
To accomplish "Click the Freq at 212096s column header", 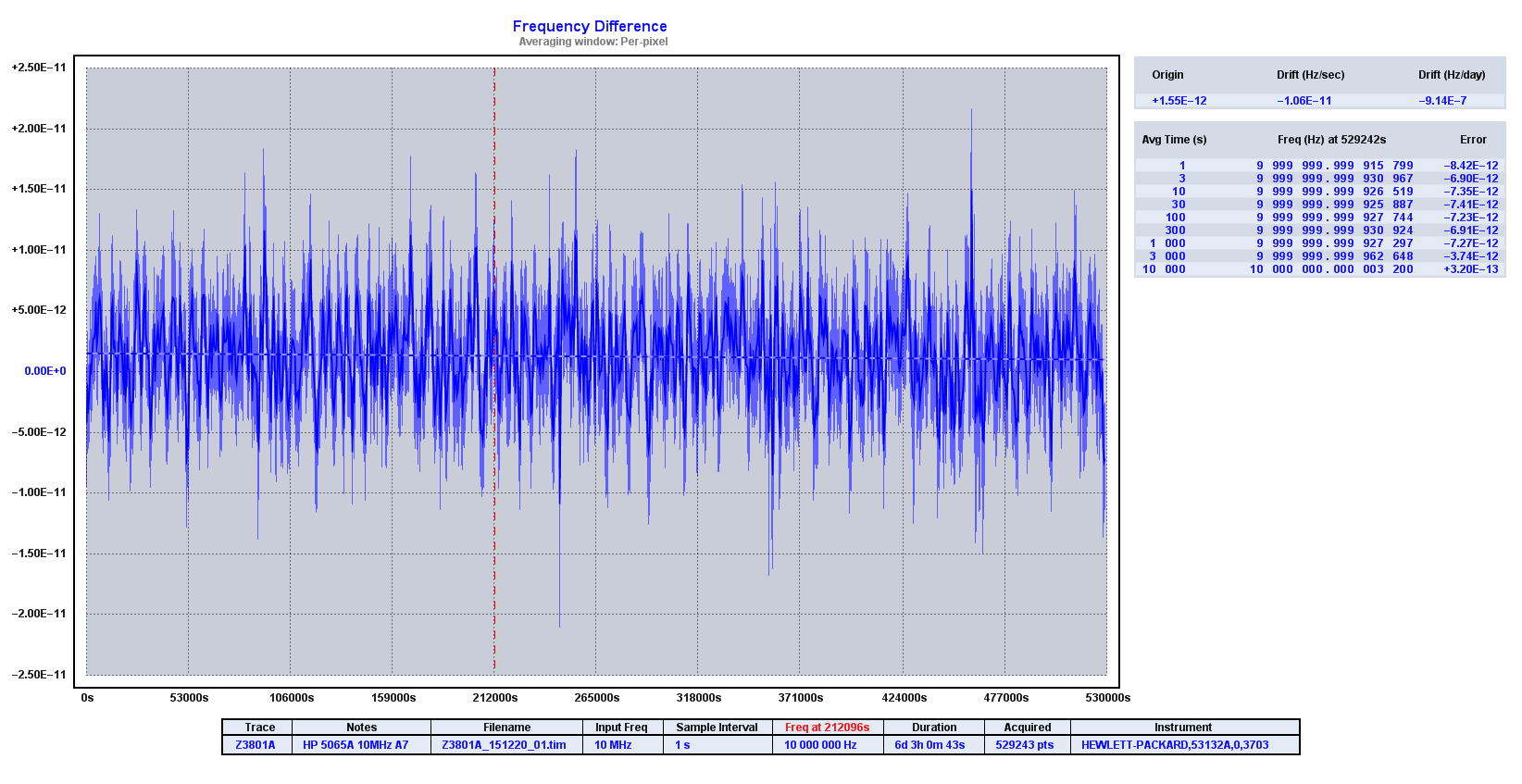I will [x=827, y=728].
